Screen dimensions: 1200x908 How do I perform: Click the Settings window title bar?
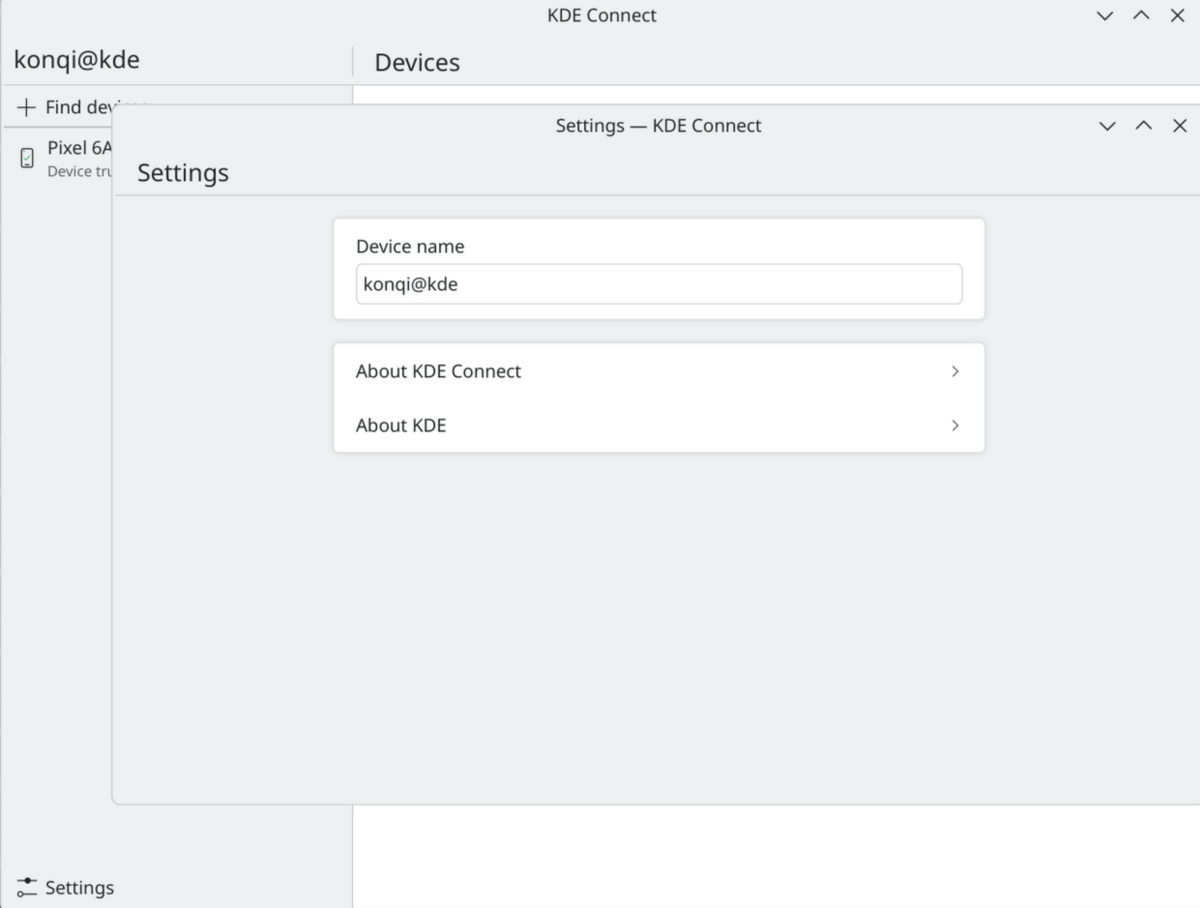(658, 126)
